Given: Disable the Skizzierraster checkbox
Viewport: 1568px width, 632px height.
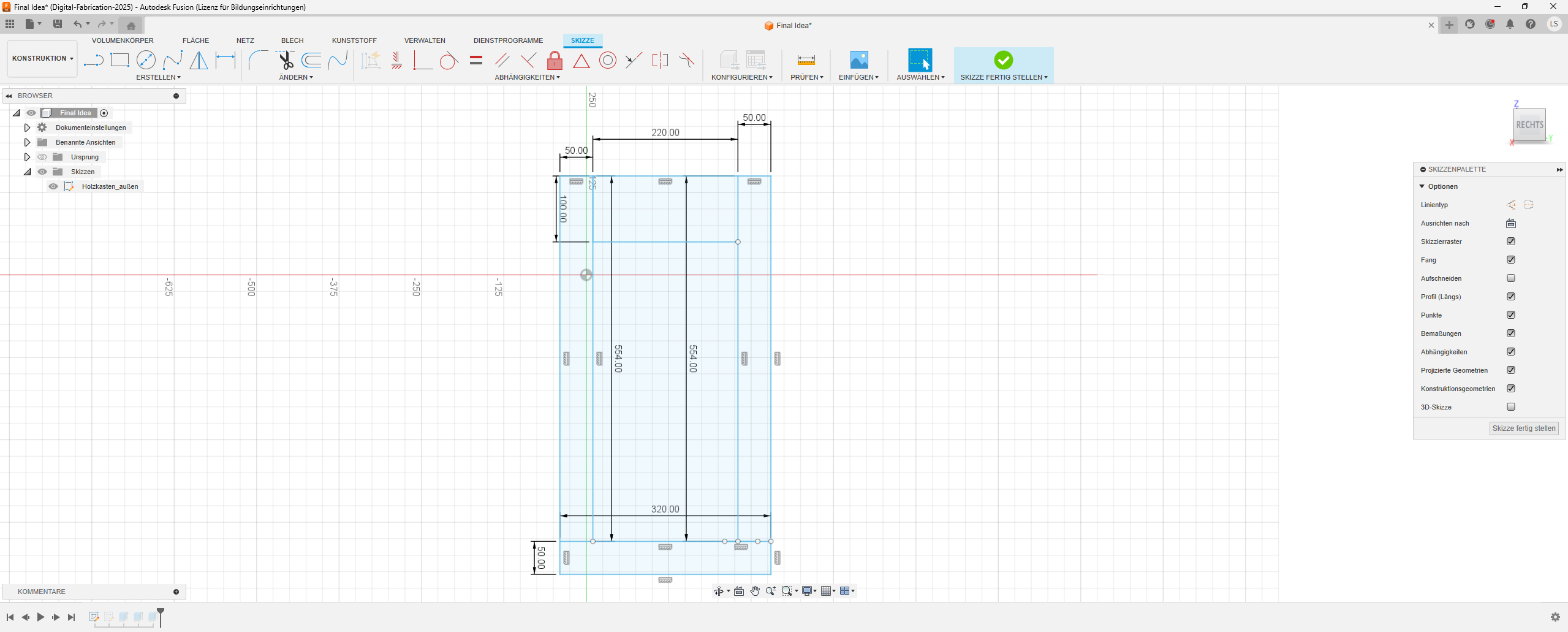Looking at the screenshot, I should click(x=1511, y=242).
